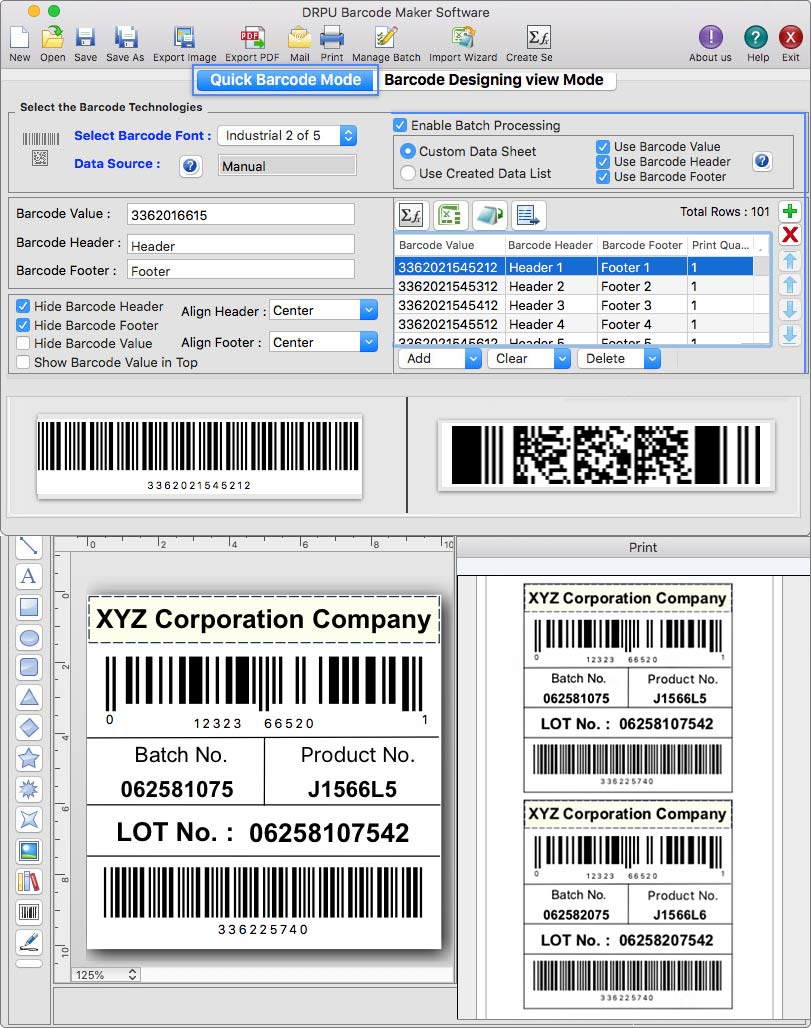This screenshot has height=1028, width=811.
Task: Click the red X delete row icon
Action: pyautogui.click(x=790, y=234)
